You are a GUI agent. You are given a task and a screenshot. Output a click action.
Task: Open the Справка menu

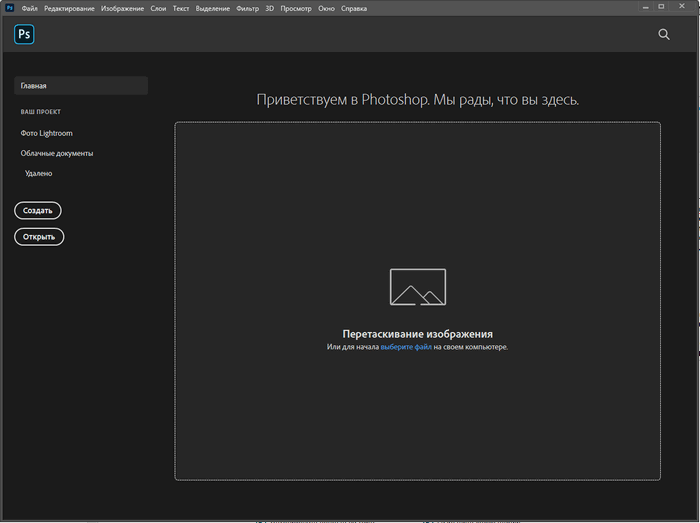tap(354, 8)
